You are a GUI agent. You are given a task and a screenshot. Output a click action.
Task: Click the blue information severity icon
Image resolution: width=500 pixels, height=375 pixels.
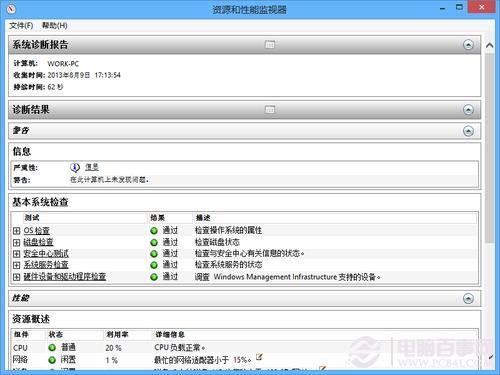pyautogui.click(x=75, y=167)
